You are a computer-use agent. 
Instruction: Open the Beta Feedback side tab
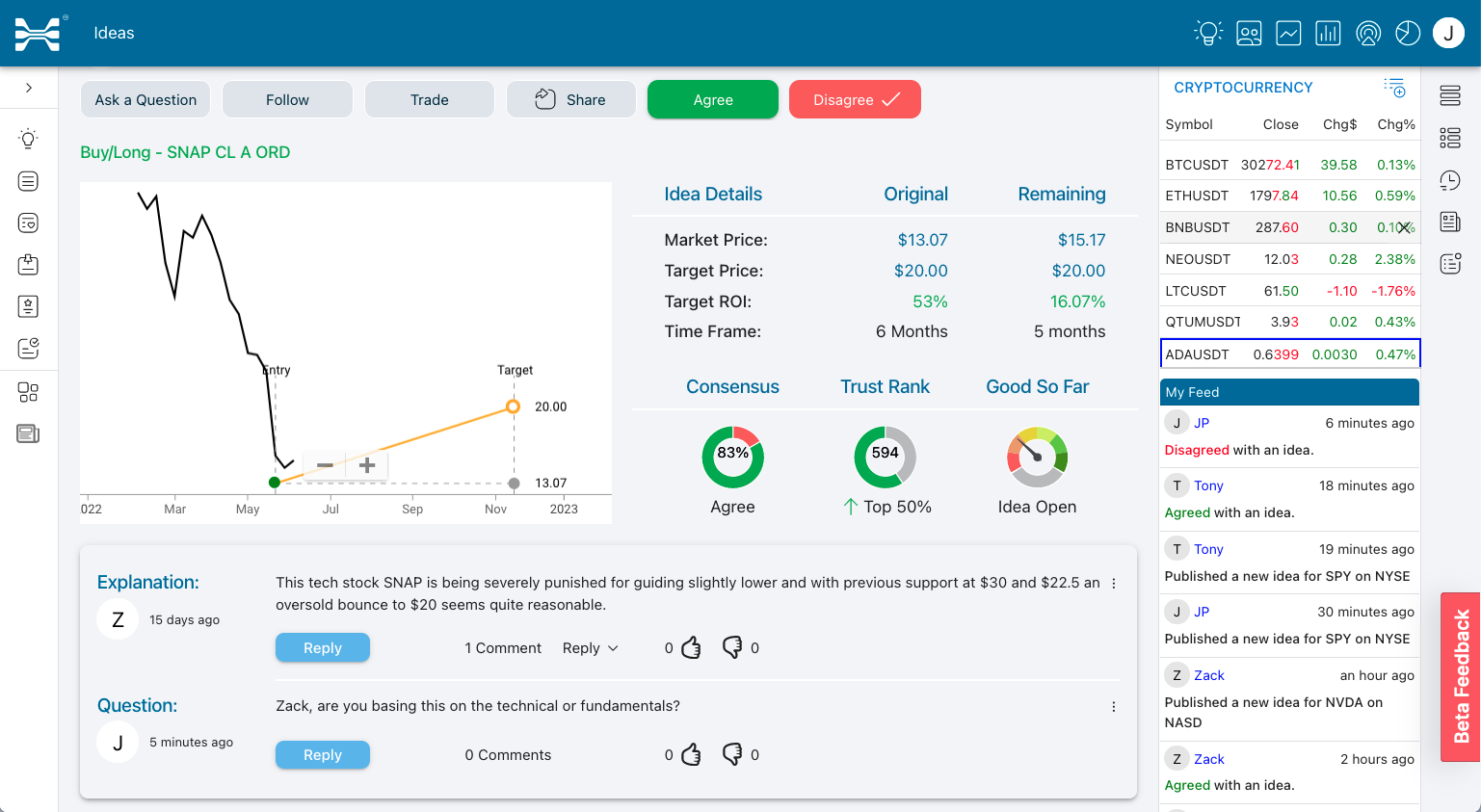click(x=1461, y=676)
